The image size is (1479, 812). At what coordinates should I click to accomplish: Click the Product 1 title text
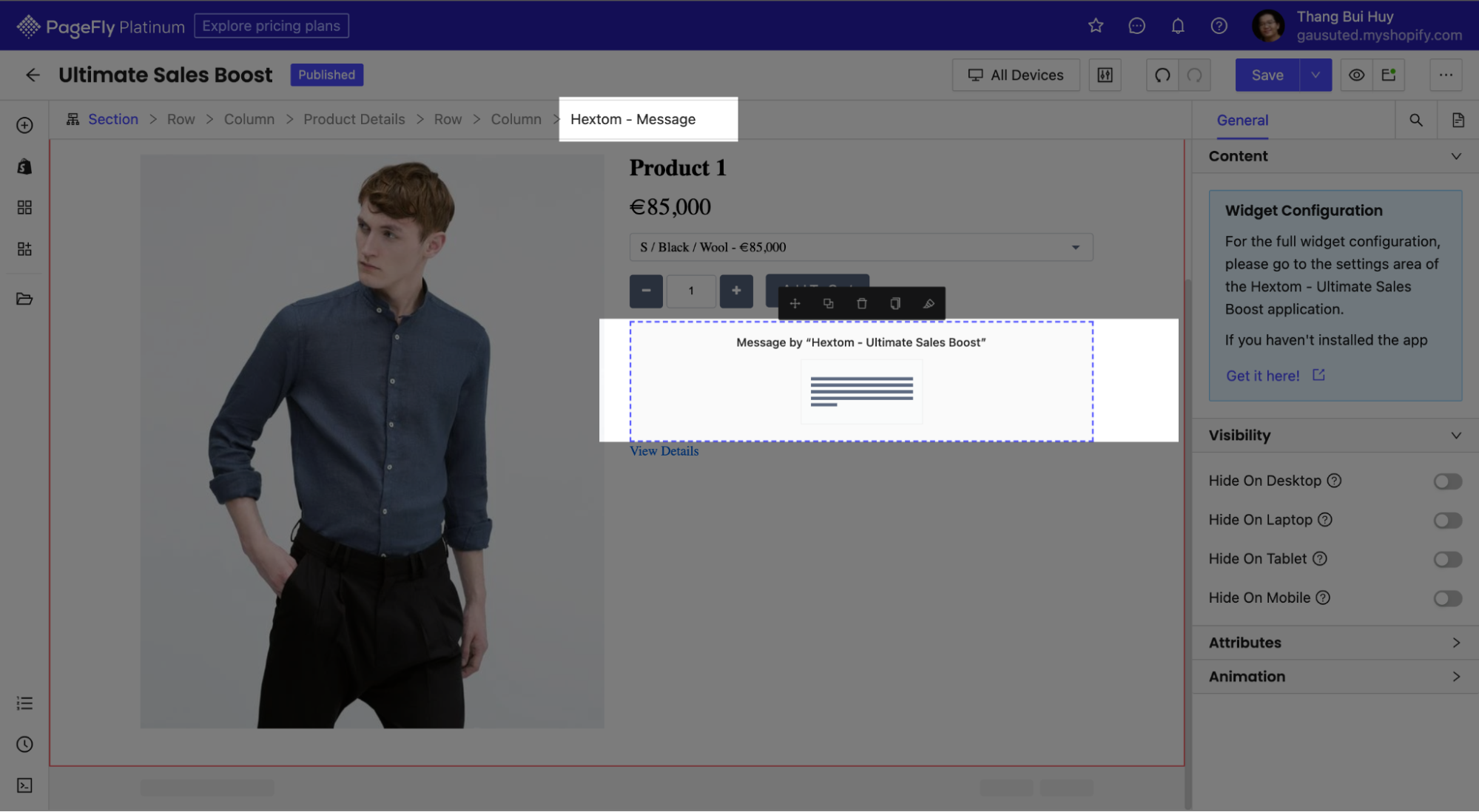678,168
